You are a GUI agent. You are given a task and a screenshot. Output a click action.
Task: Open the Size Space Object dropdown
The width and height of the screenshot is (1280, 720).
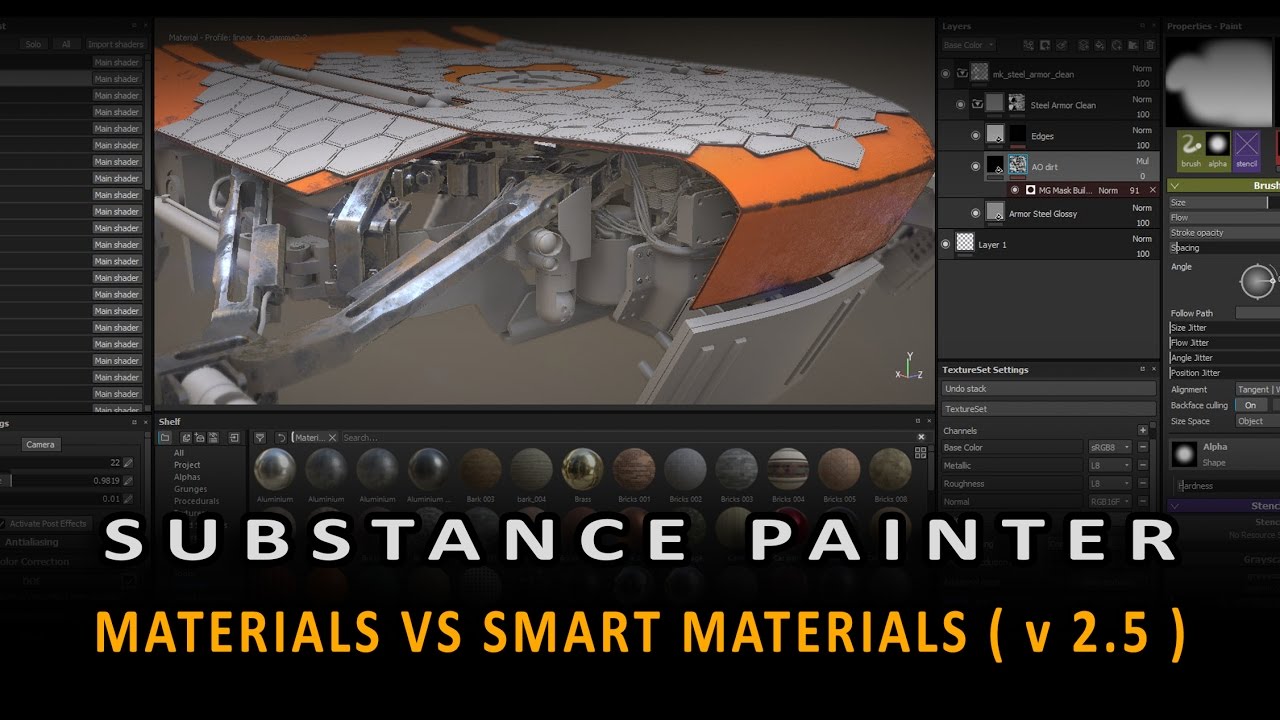(x=1258, y=421)
